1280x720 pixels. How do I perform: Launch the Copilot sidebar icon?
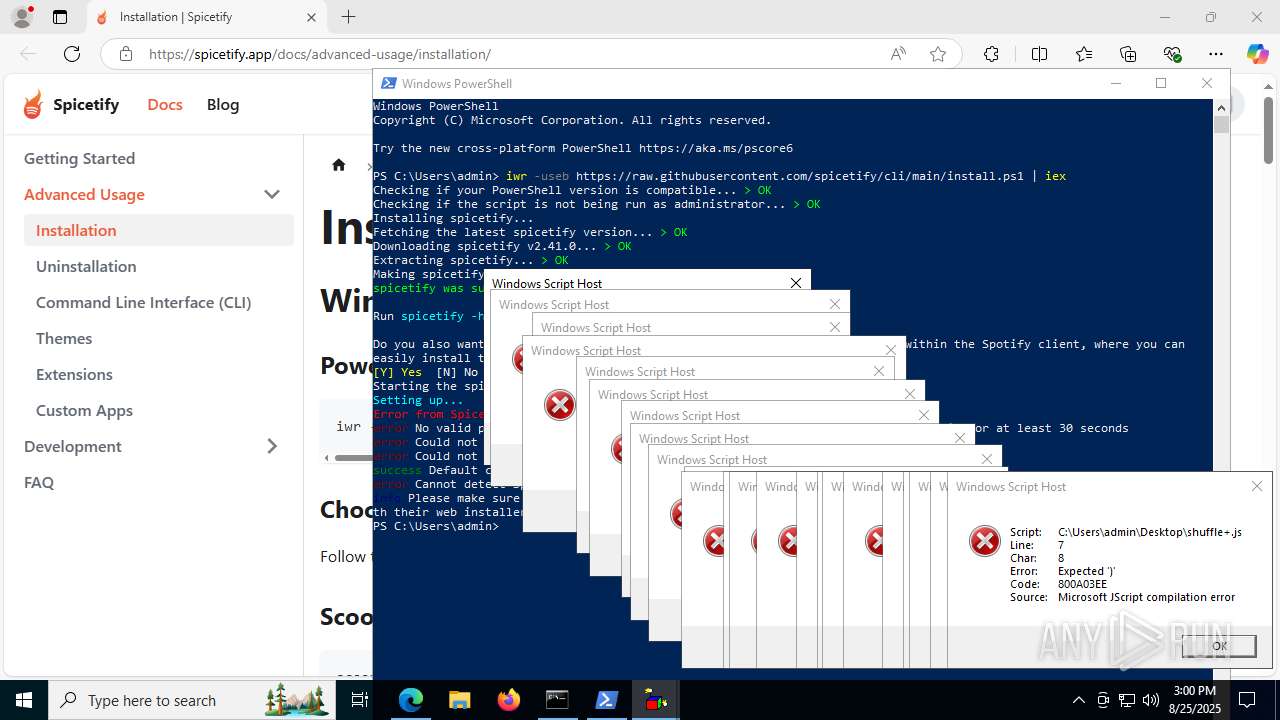1257,54
